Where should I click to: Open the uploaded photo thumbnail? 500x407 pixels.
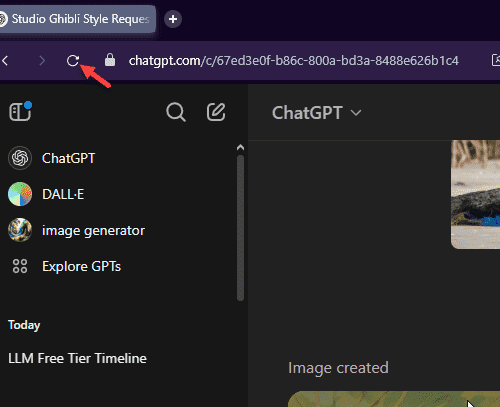click(x=475, y=194)
